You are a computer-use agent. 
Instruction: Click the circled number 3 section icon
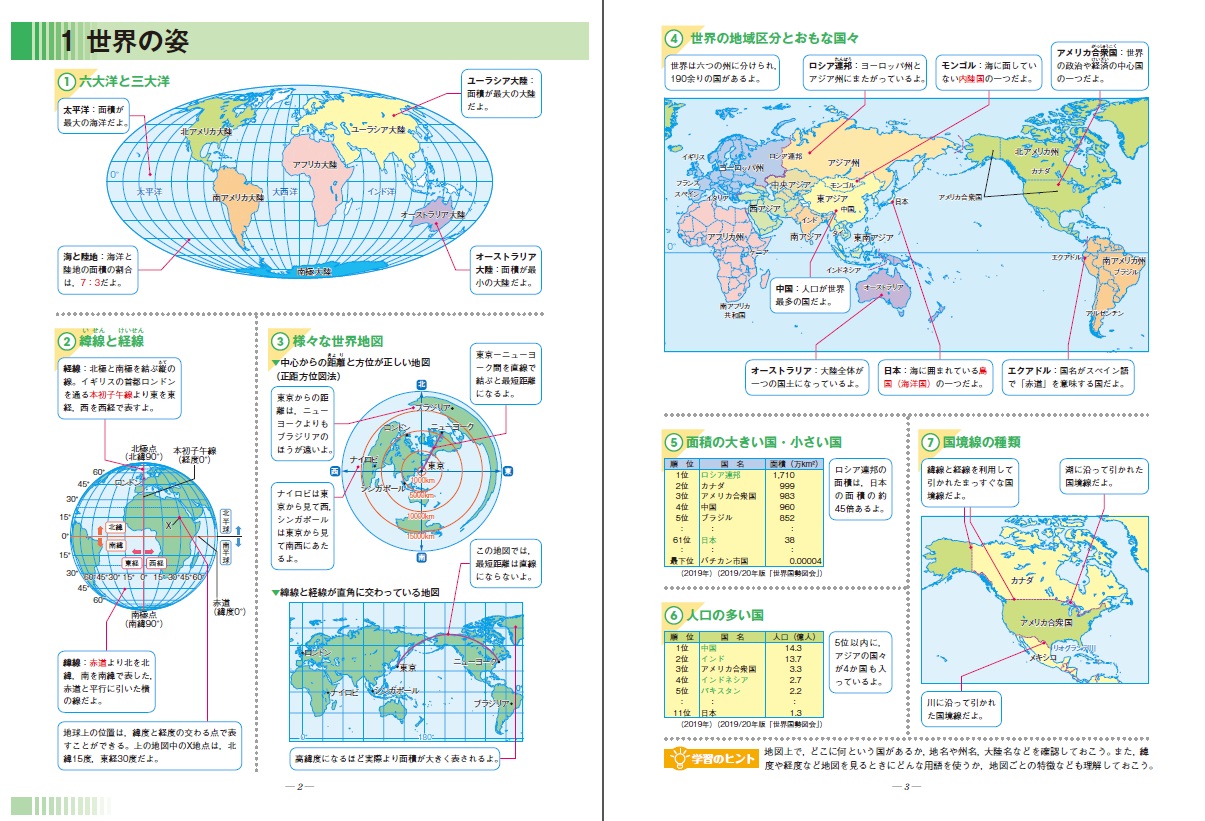pyautogui.click(x=281, y=341)
